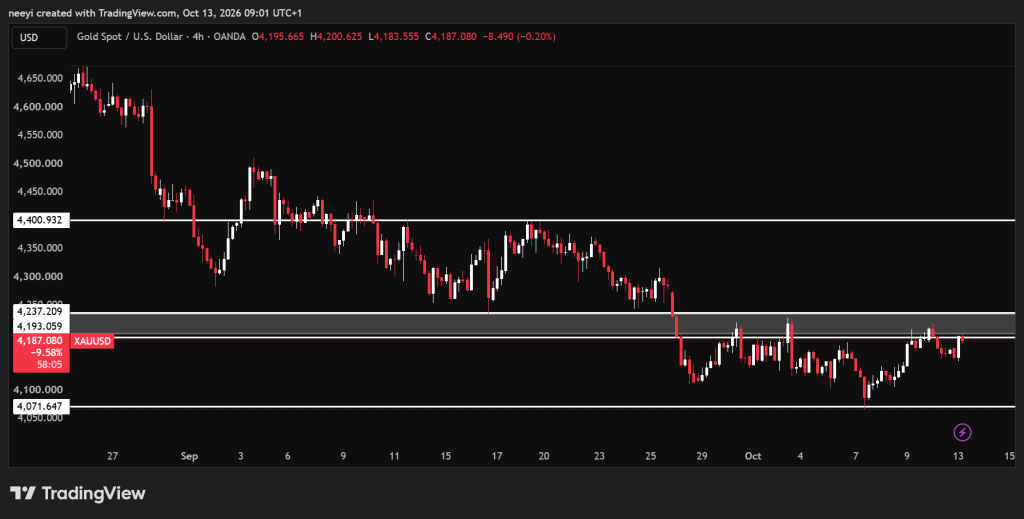Image resolution: width=1024 pixels, height=519 pixels.
Task: Click the 27 date label on time axis
Action: 112,456
